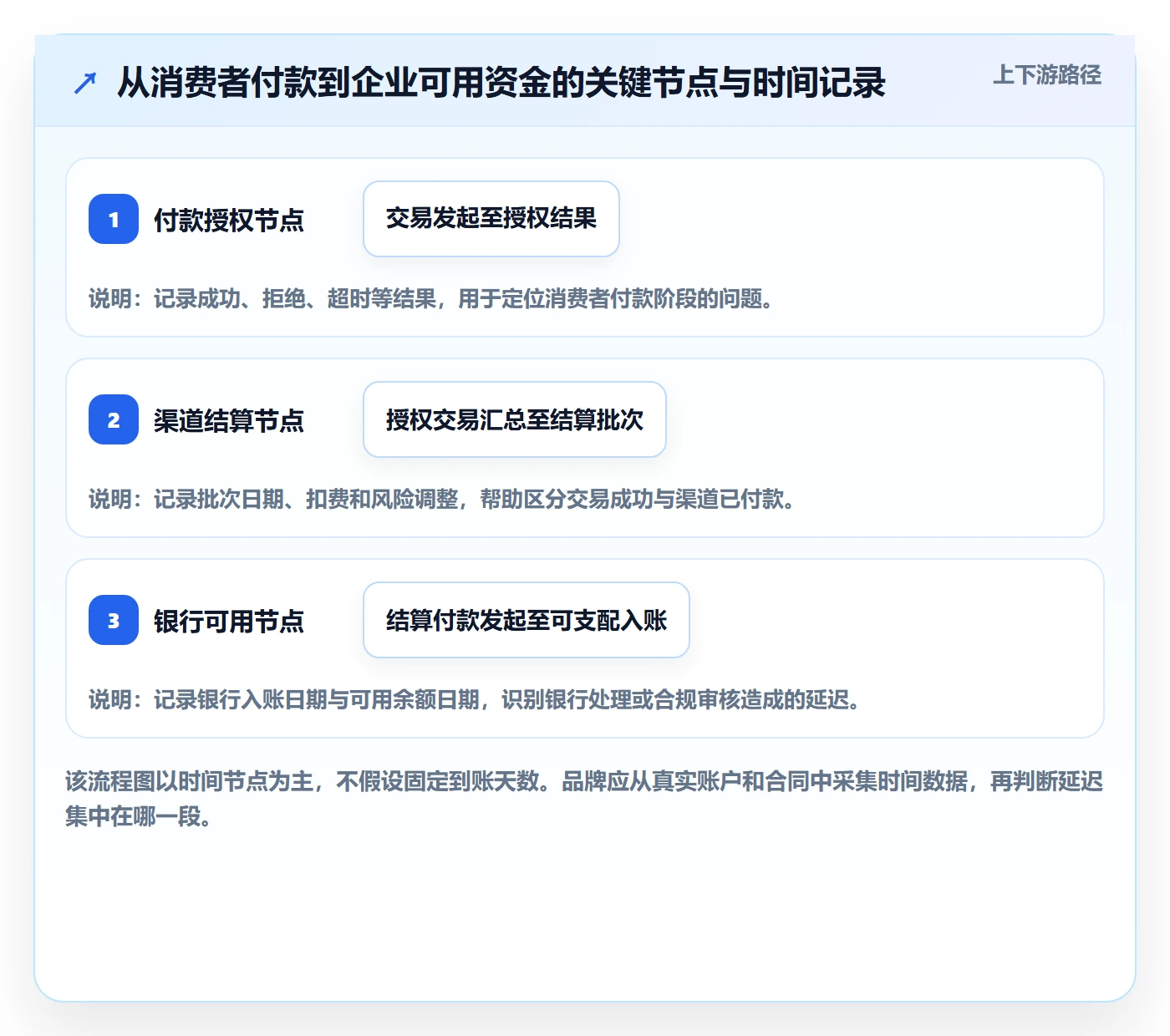Click the number 3 step badge
Screen dimensions: 1170x1036
(114, 620)
